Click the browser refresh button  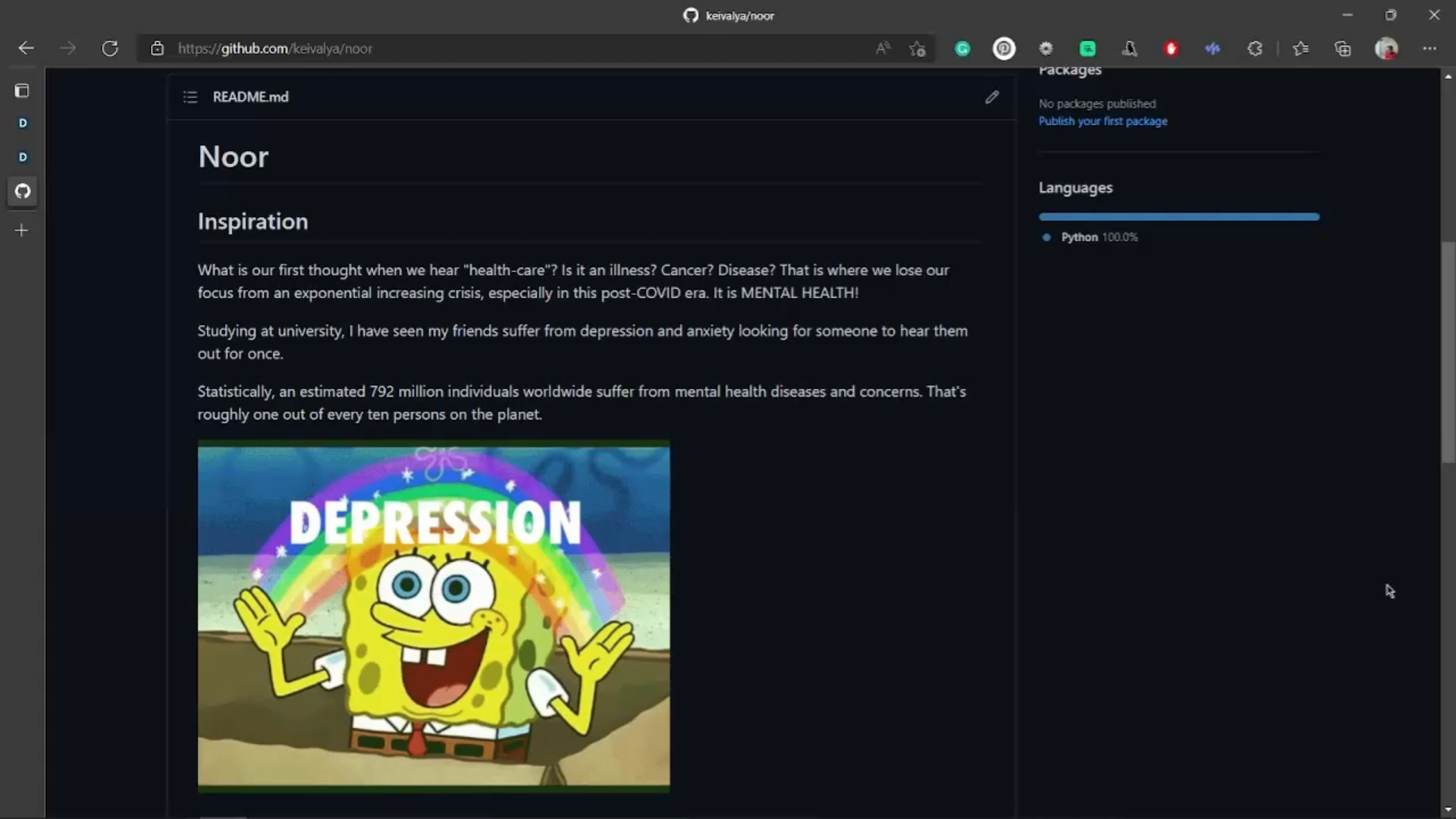click(x=110, y=49)
